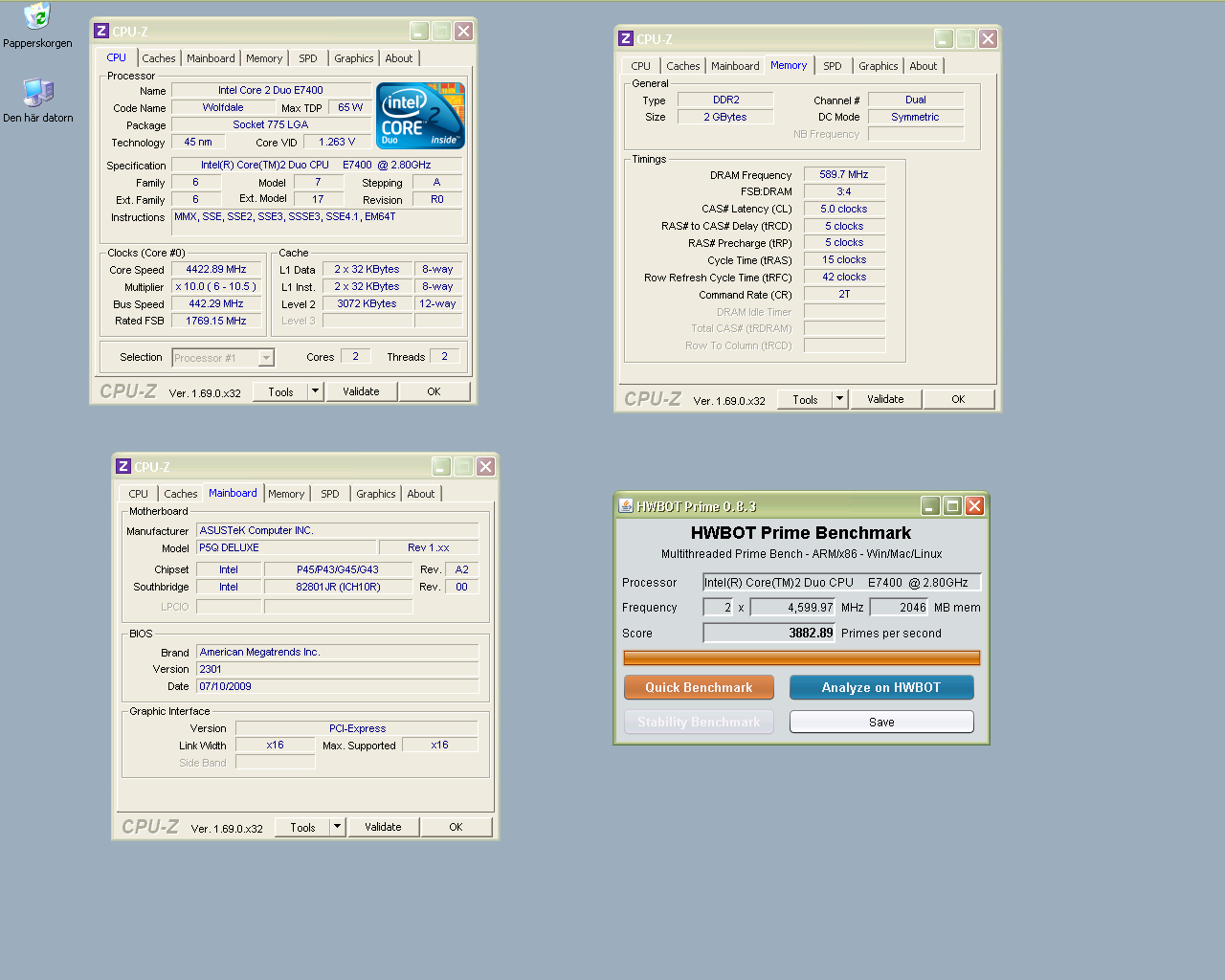Viewport: 1225px width, 980px height.
Task: Click the HWBOT Processor name field
Action: (842, 582)
